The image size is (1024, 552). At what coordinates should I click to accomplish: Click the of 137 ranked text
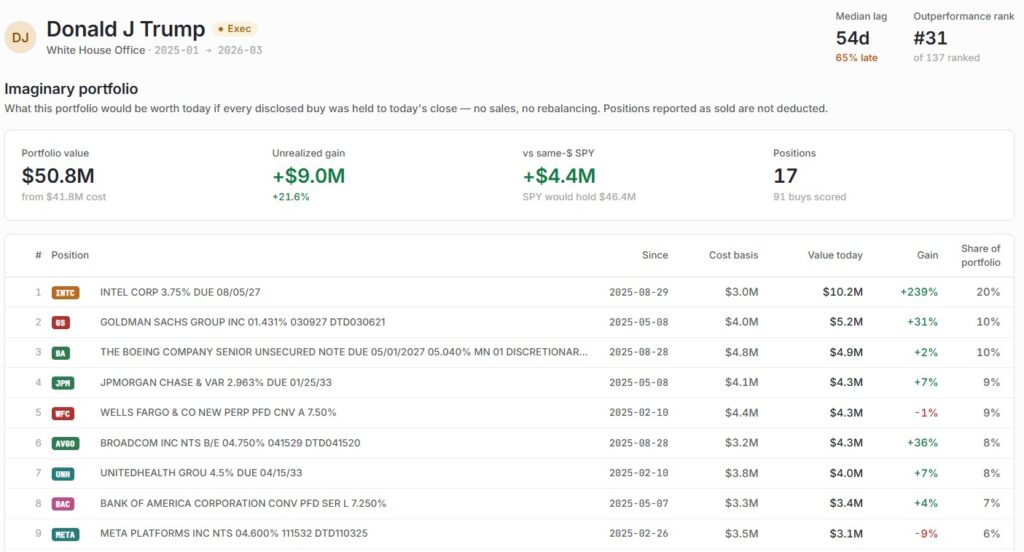pos(946,57)
